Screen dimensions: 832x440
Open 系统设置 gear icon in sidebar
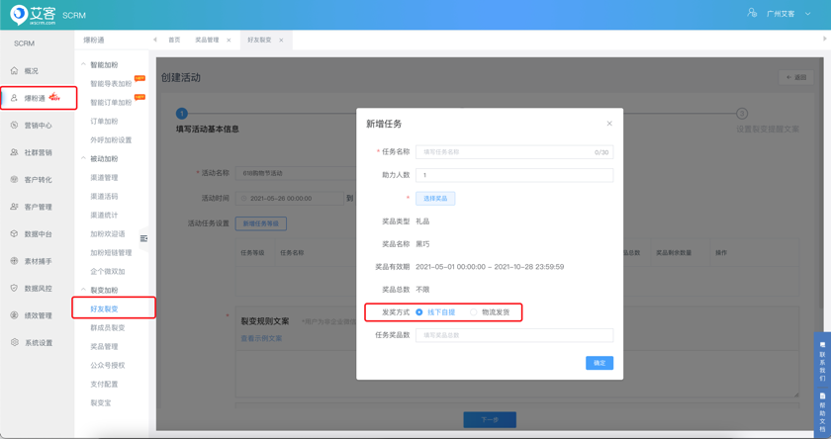pyautogui.click(x=14, y=342)
